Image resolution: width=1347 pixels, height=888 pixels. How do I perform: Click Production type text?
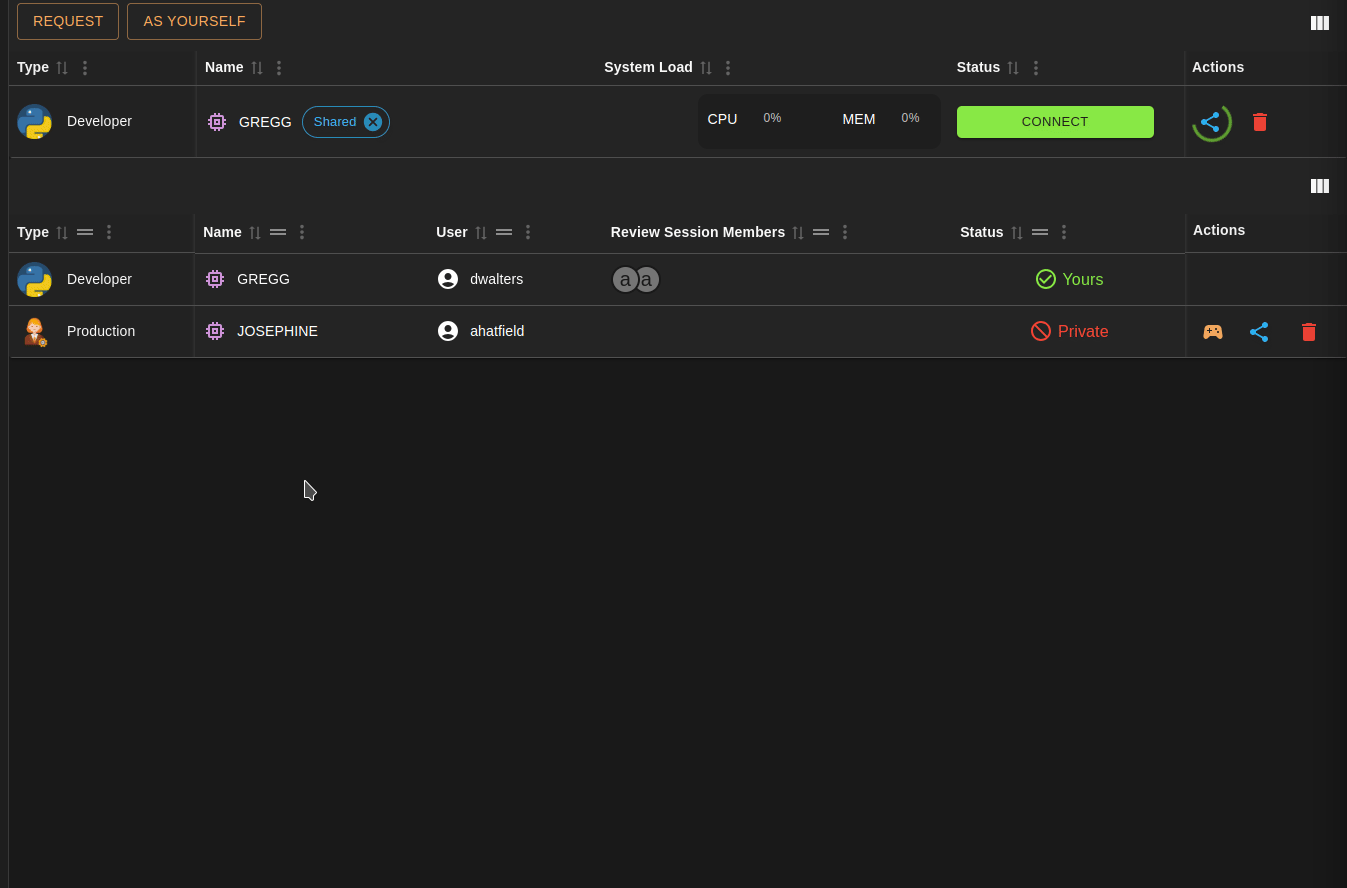point(101,331)
